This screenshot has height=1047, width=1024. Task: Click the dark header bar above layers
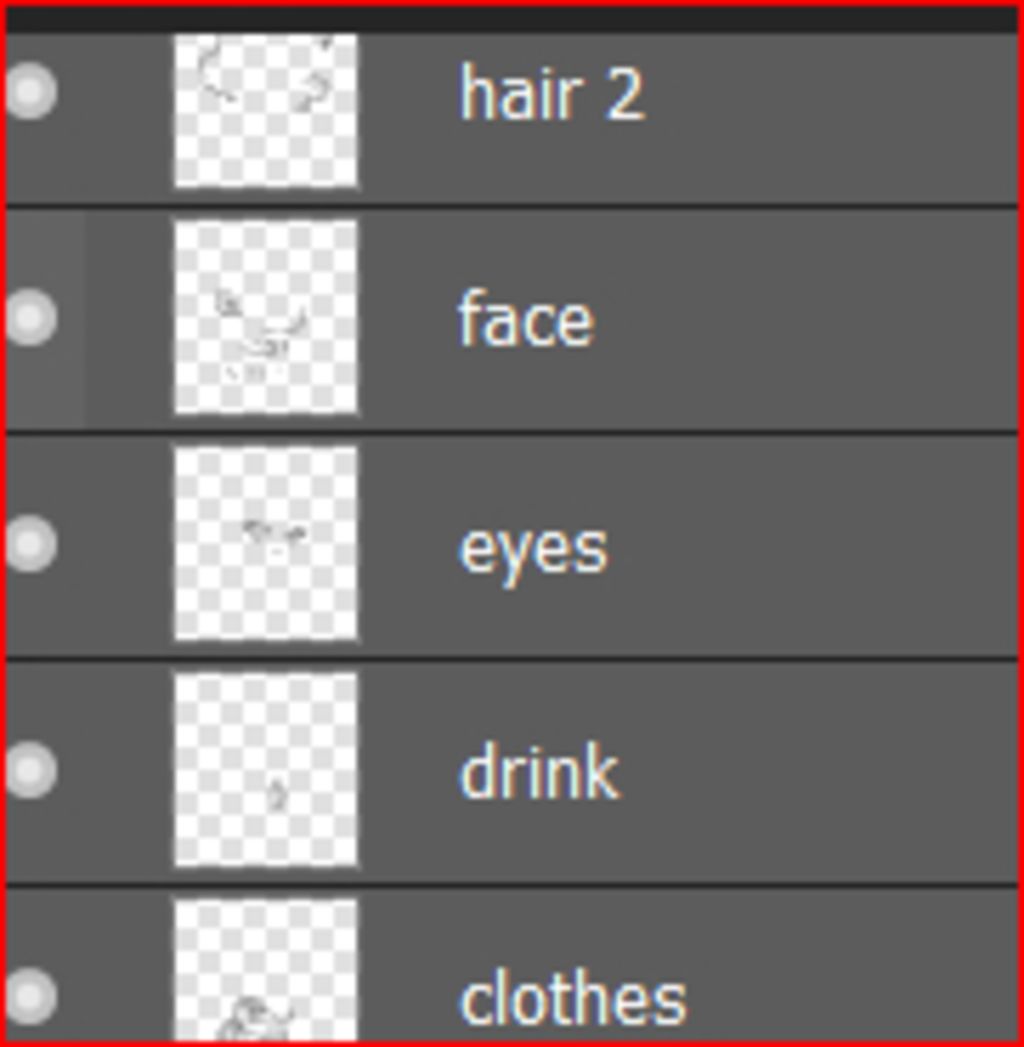coord(511,19)
